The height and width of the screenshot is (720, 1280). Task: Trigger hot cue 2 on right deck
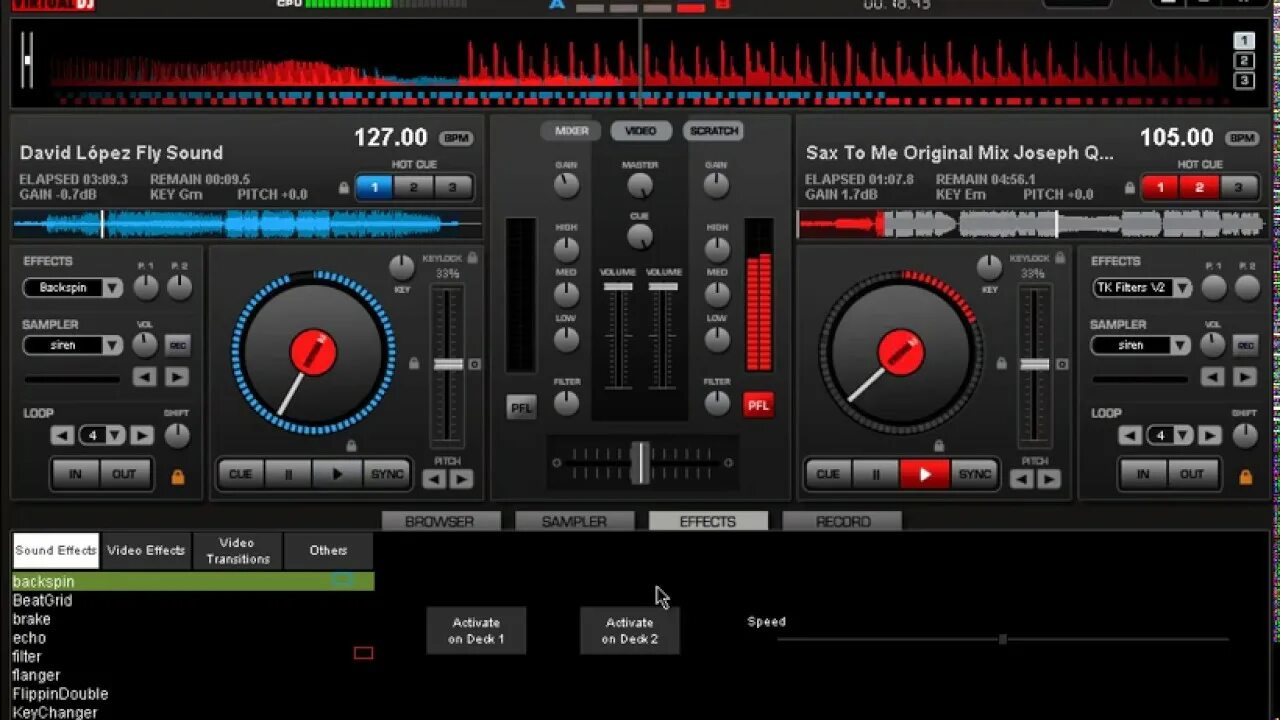pyautogui.click(x=1199, y=187)
